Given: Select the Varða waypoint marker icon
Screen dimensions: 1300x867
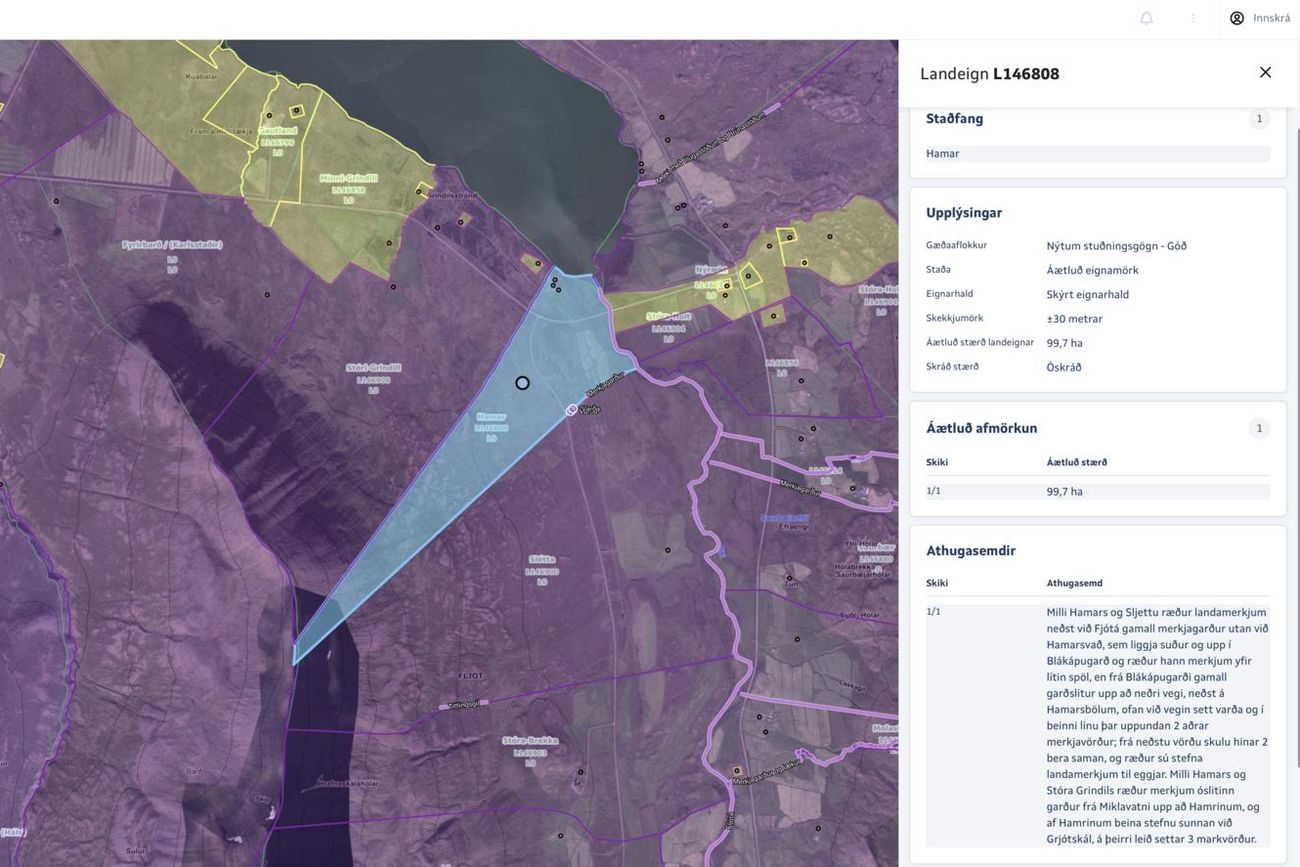Looking at the screenshot, I should (x=571, y=409).
